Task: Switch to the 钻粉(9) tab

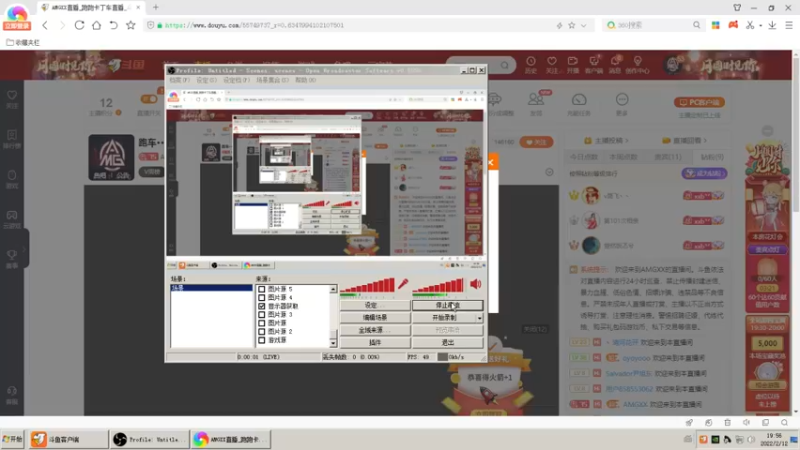Action: click(712, 157)
